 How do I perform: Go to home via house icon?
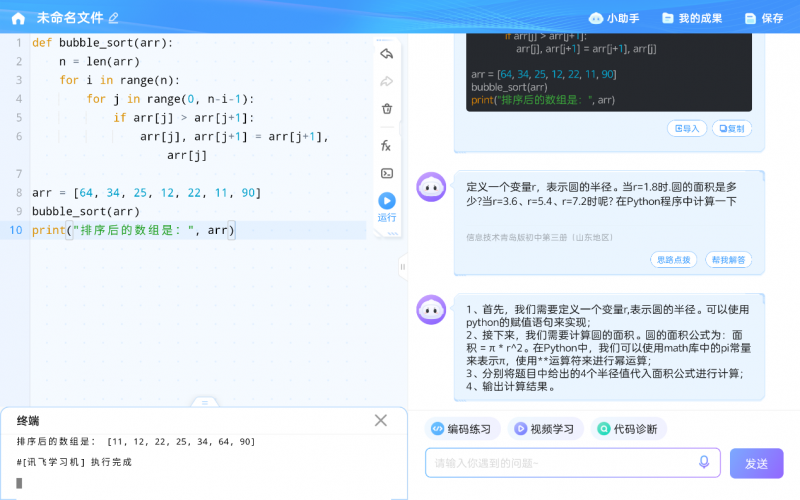point(18,18)
